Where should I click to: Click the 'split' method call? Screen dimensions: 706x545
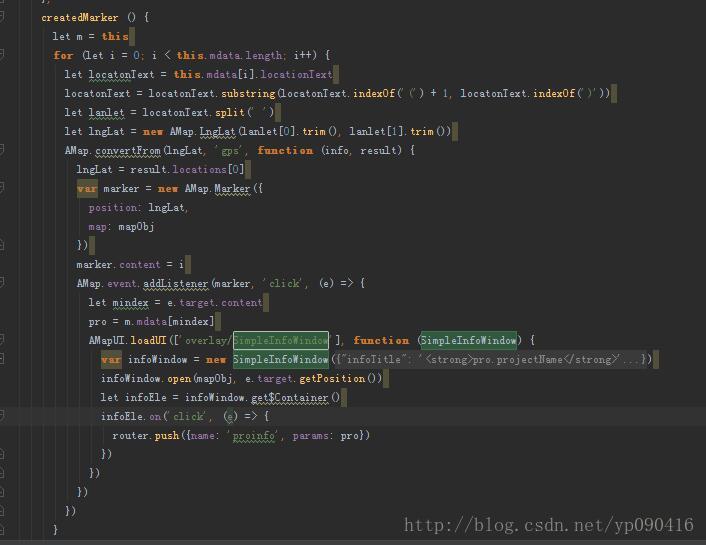230,112
